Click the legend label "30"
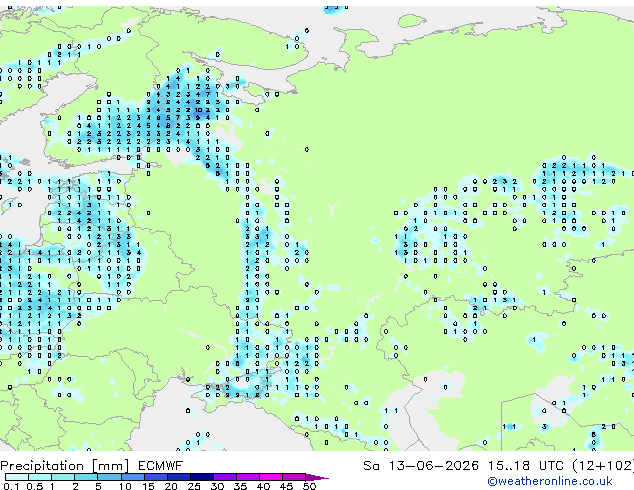Screen dimensions: 634x490 [x=217, y=486]
